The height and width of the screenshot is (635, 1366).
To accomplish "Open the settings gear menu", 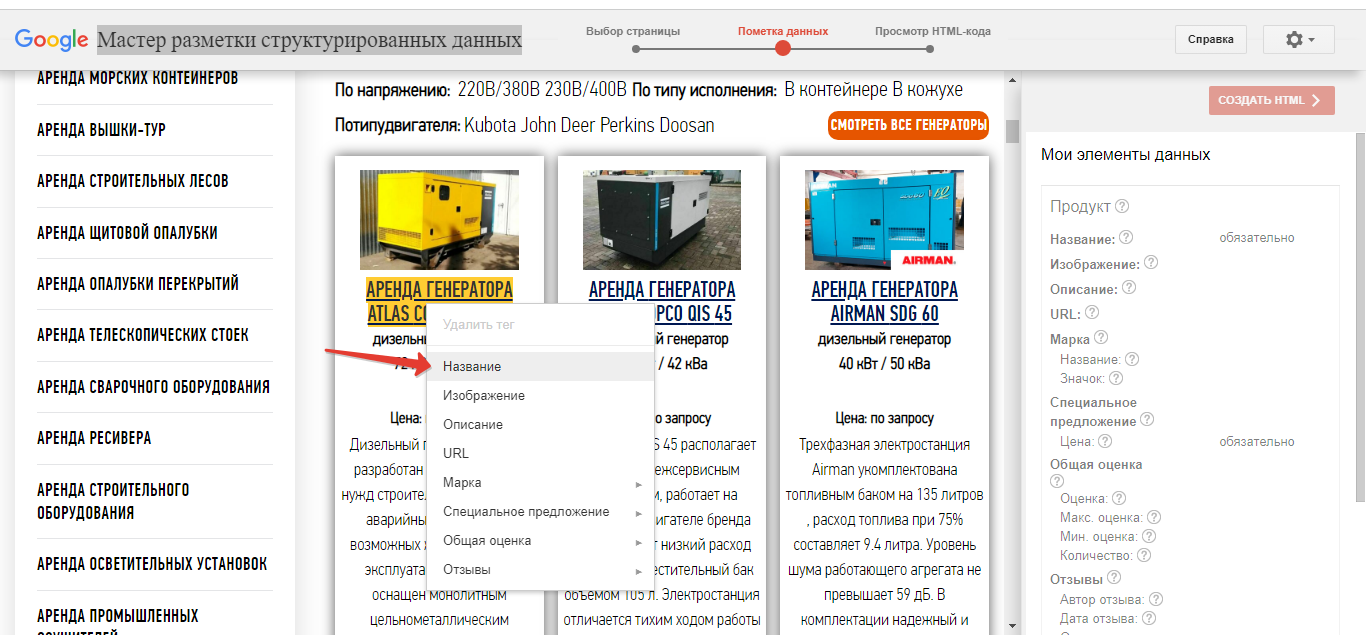I will [1299, 40].
